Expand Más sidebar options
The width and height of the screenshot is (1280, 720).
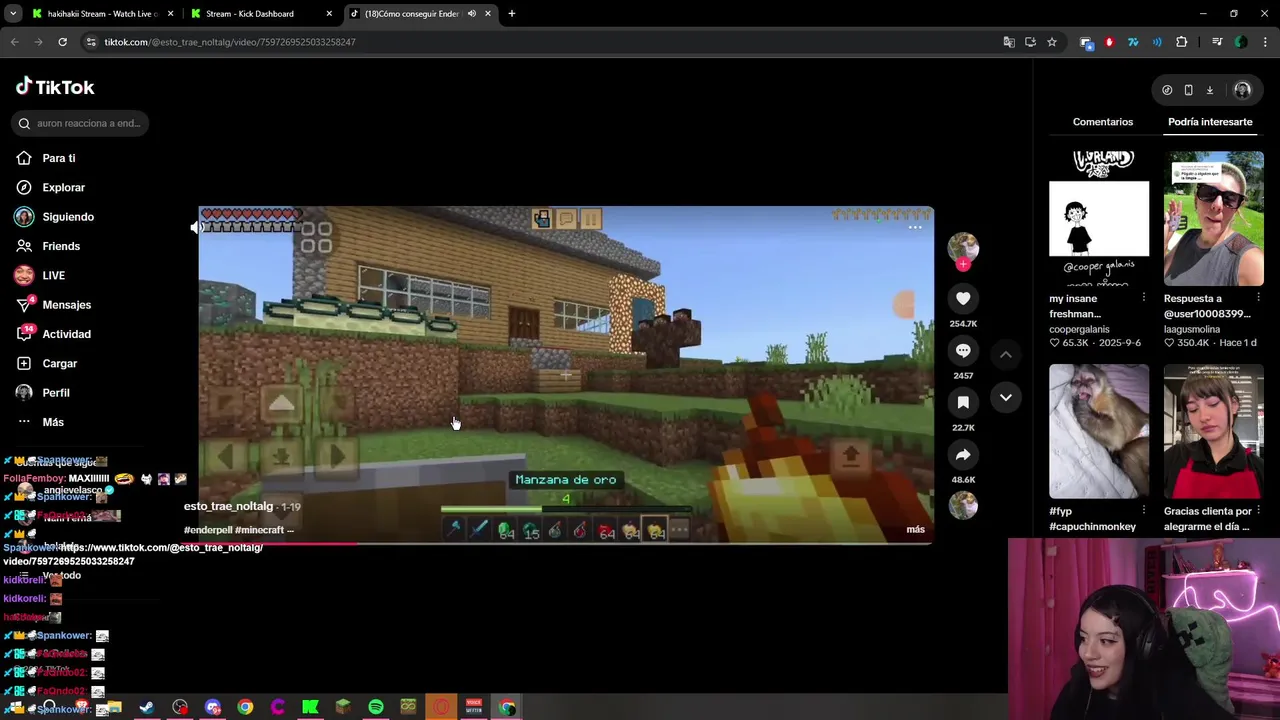53,422
